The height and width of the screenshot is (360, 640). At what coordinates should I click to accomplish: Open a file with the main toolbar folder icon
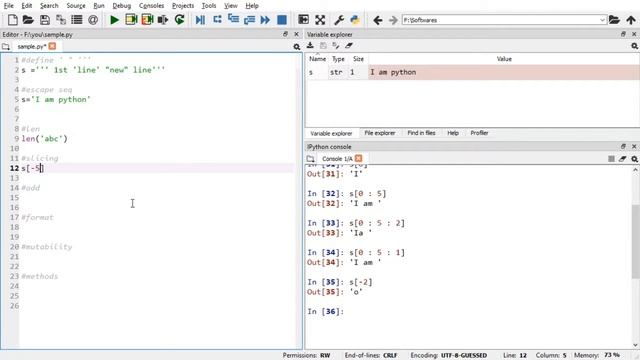click(x=28, y=20)
